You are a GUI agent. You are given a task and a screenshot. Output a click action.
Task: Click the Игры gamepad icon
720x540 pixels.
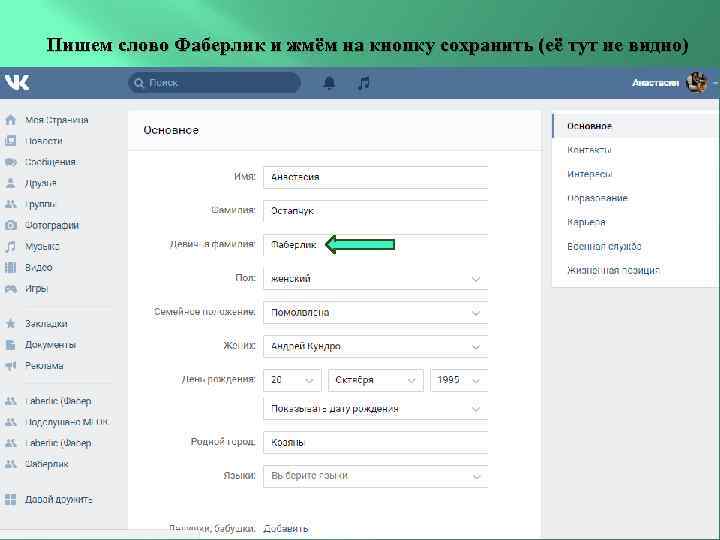(11, 288)
